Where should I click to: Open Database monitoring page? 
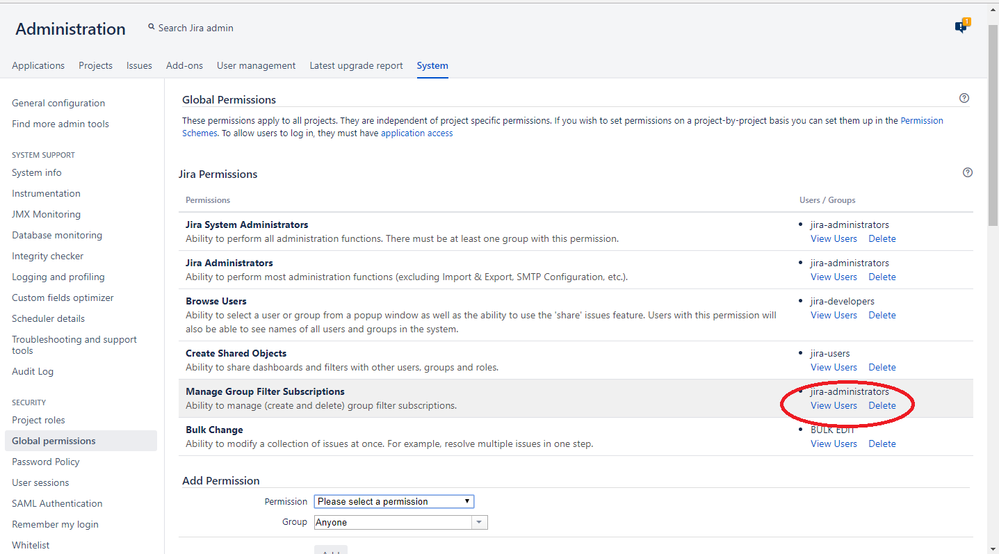click(57, 236)
